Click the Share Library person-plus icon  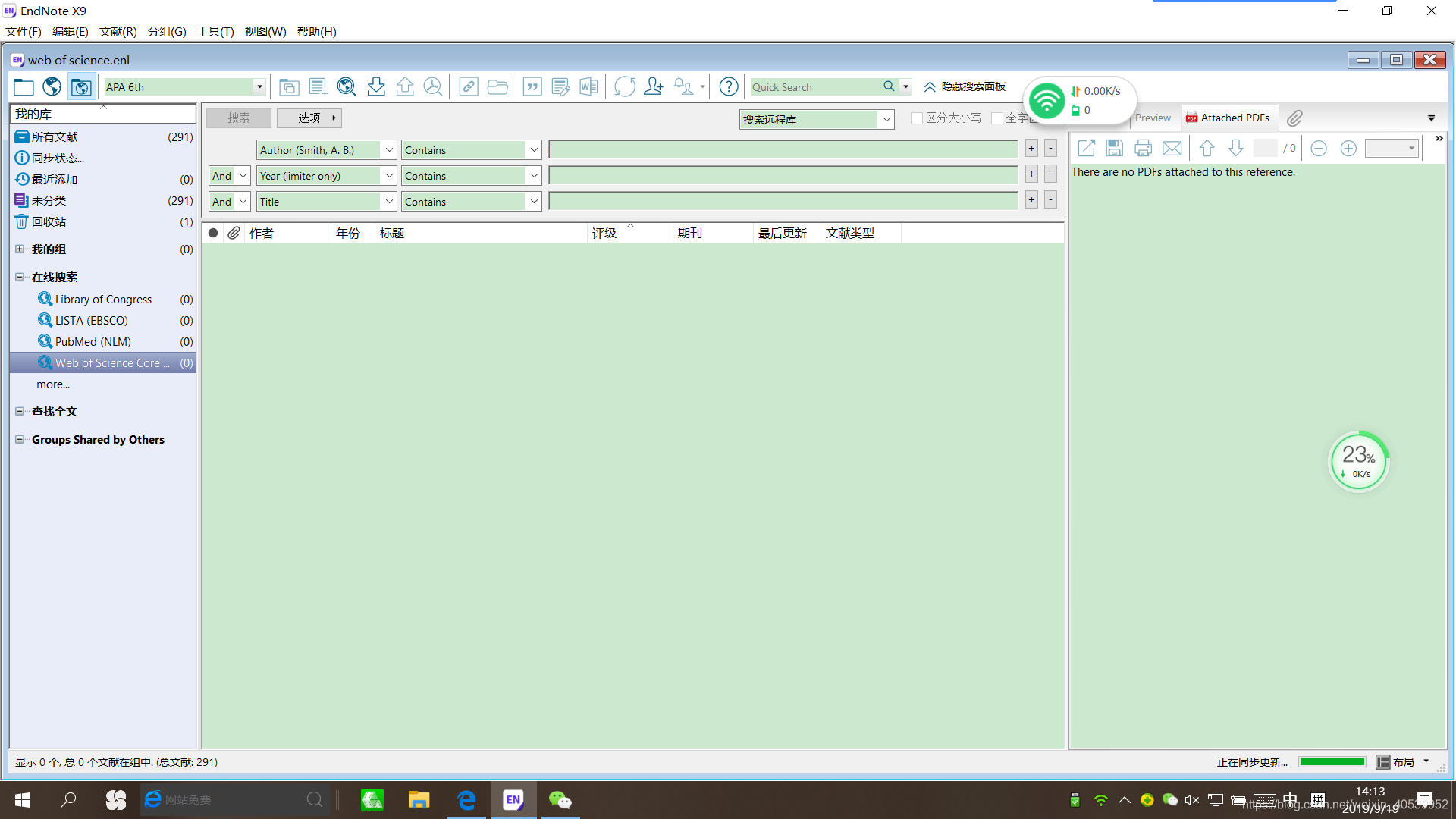coord(653,87)
